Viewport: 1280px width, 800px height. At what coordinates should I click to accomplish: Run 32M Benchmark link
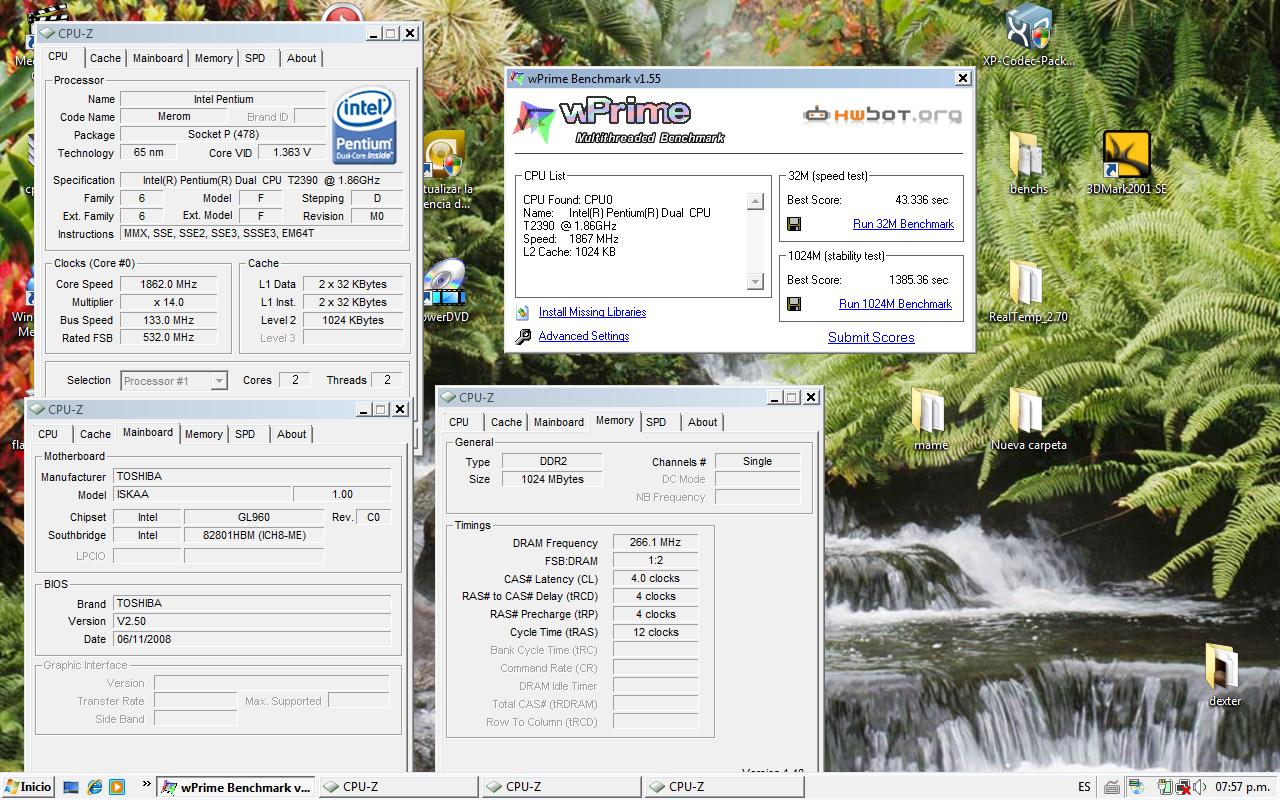[903, 224]
